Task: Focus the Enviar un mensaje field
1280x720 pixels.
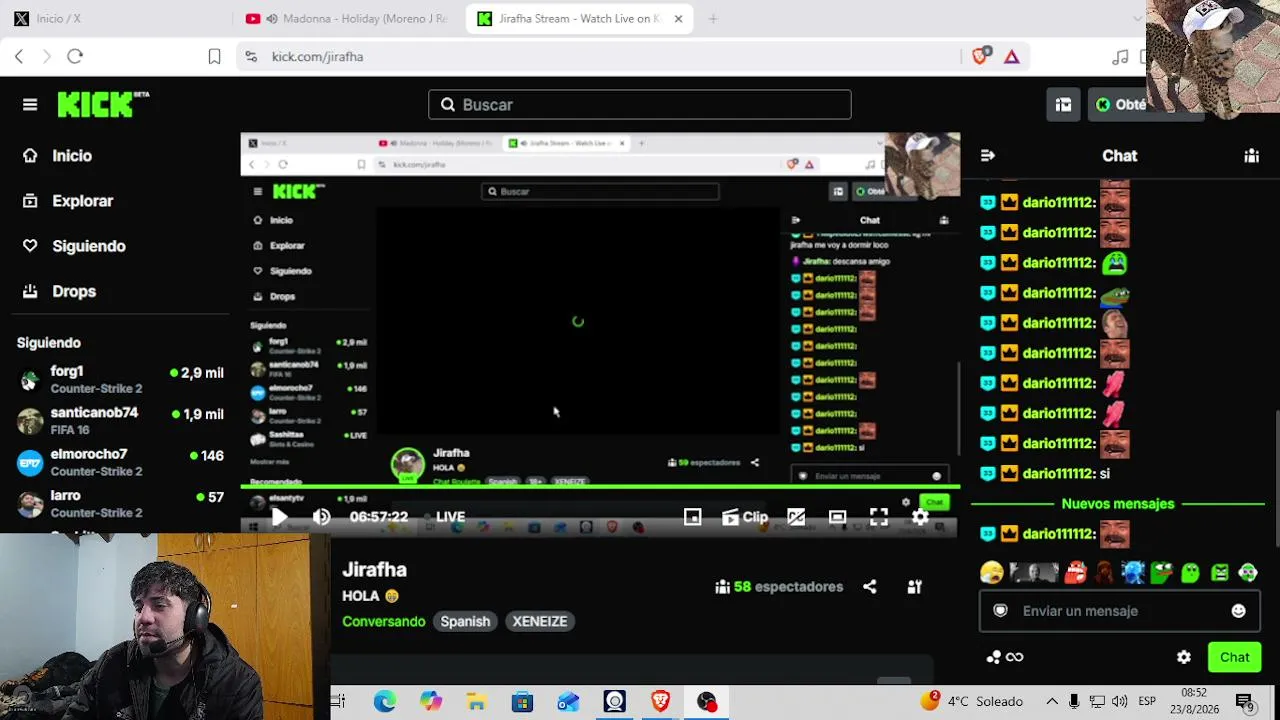Action: 1118,611
